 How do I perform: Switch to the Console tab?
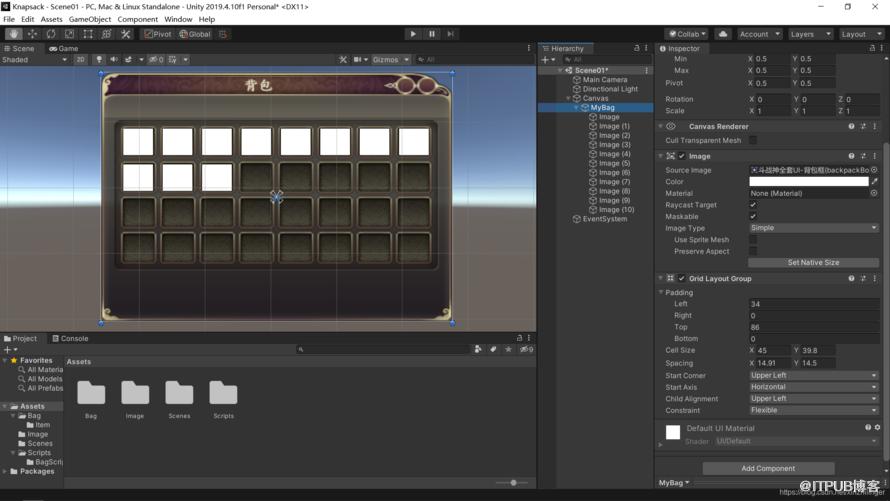pos(70,339)
